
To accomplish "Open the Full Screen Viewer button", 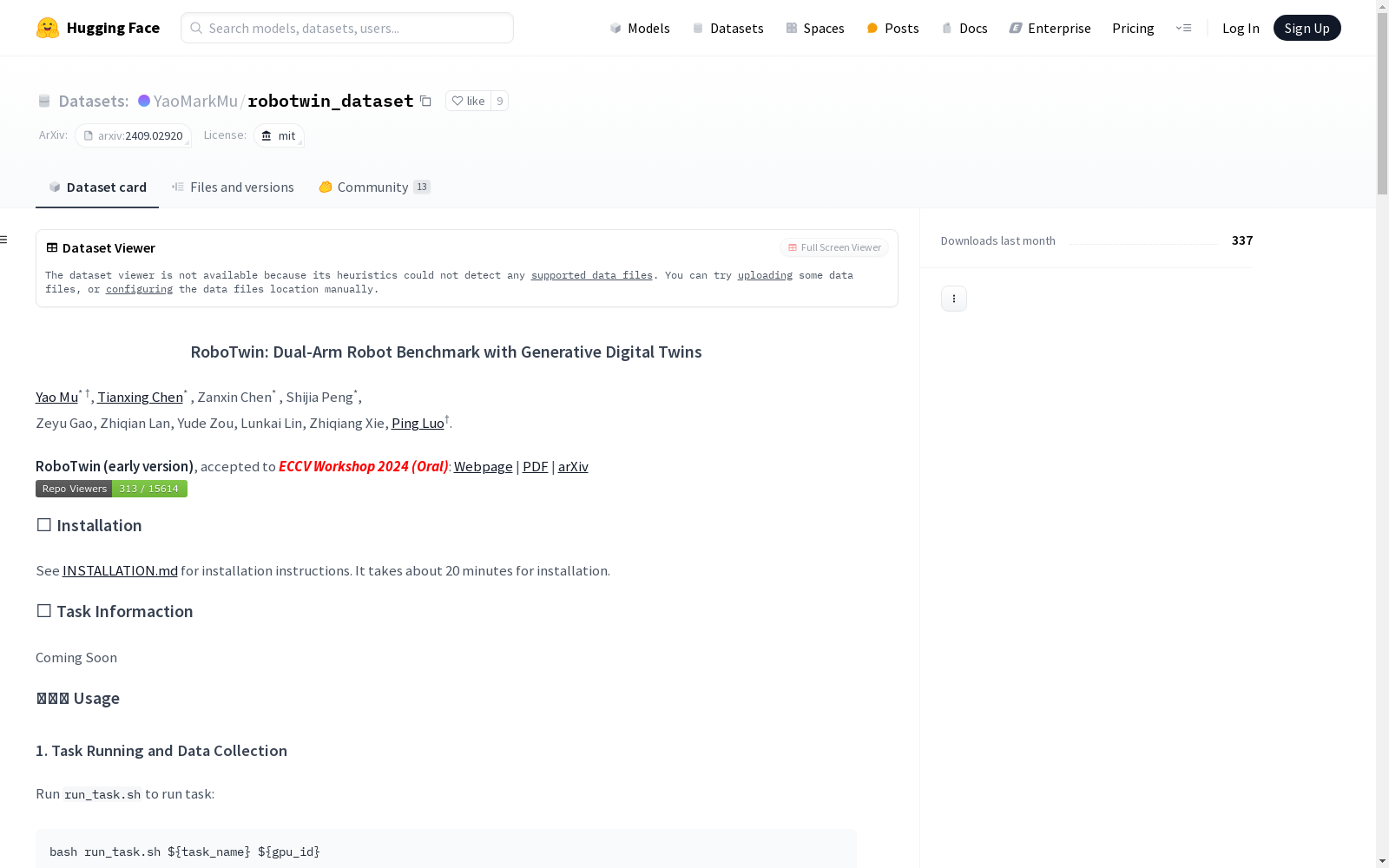I will click(834, 247).
